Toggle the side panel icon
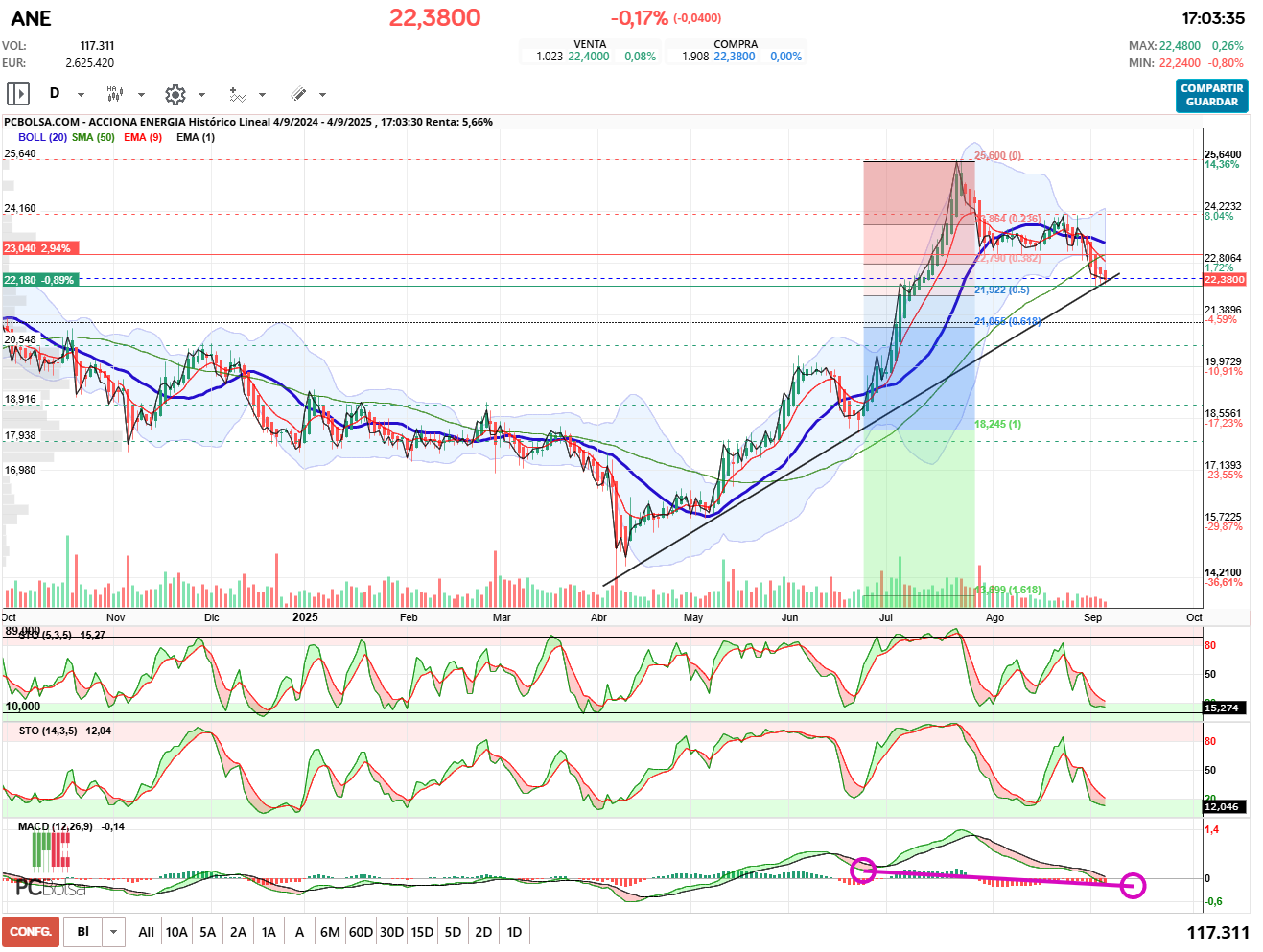The height and width of the screenshot is (952, 1263). click(x=18, y=94)
